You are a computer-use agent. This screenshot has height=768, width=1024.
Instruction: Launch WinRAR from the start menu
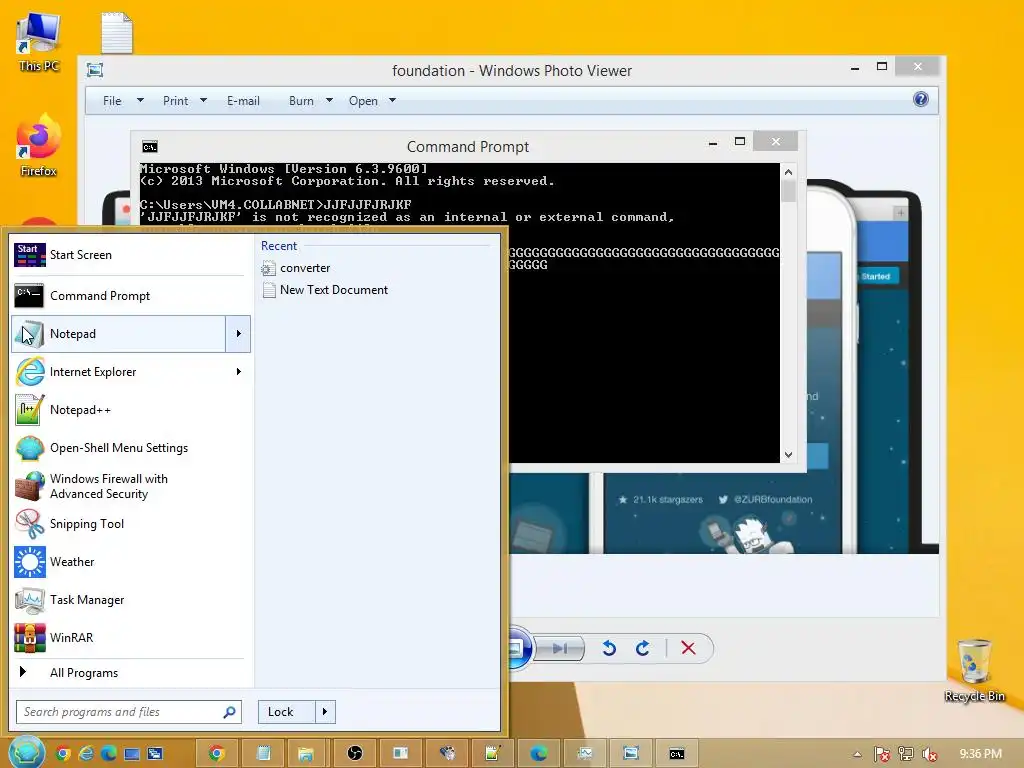[129, 637]
